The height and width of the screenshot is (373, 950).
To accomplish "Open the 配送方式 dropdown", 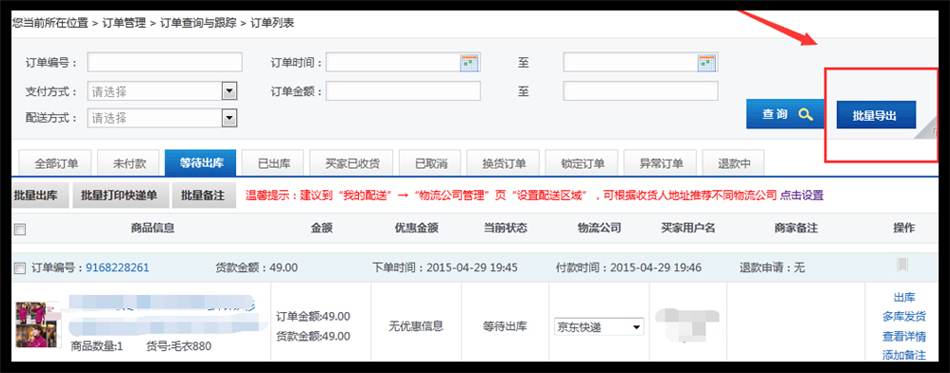I will tap(162, 118).
